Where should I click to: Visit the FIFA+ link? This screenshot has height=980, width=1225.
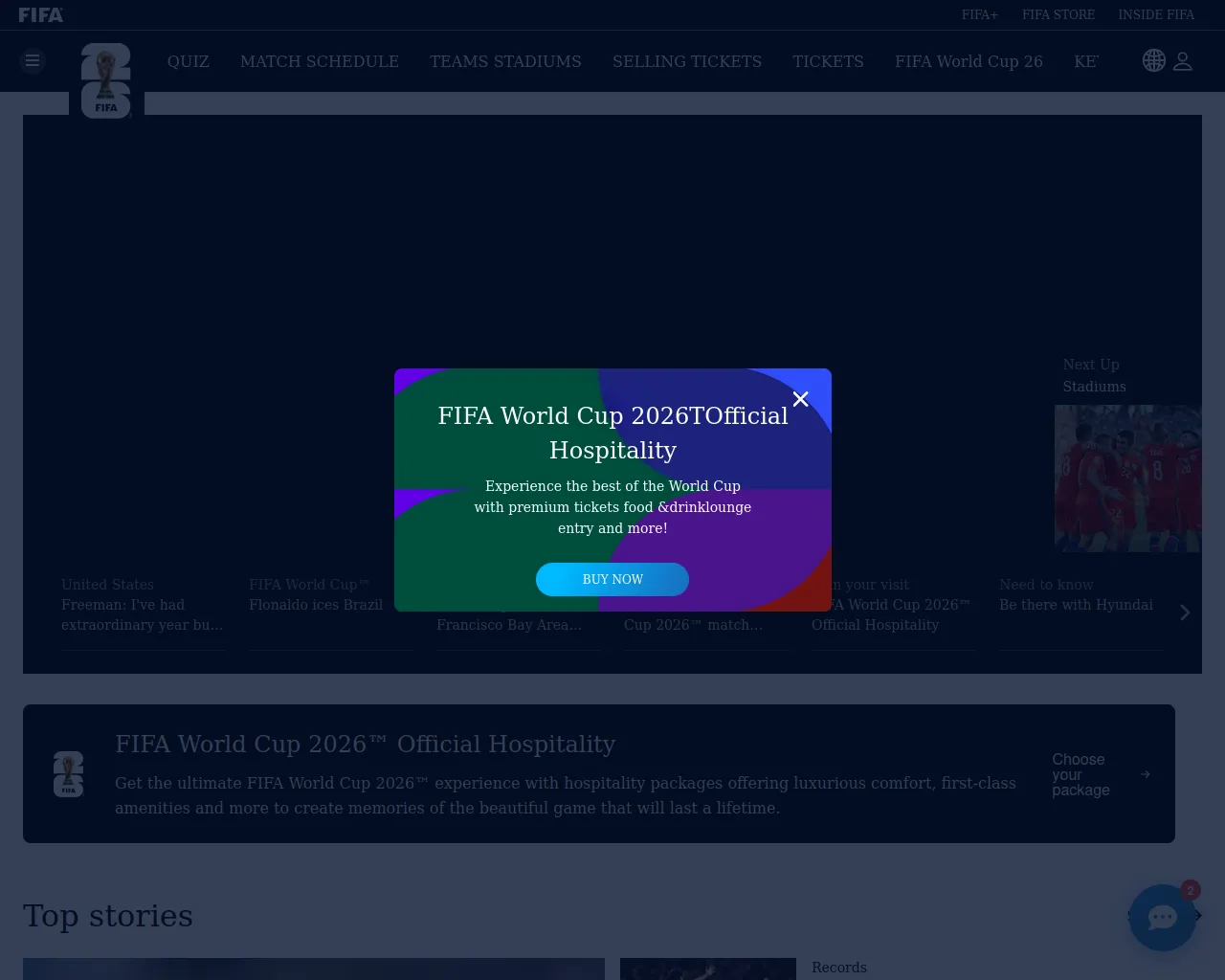point(980,14)
